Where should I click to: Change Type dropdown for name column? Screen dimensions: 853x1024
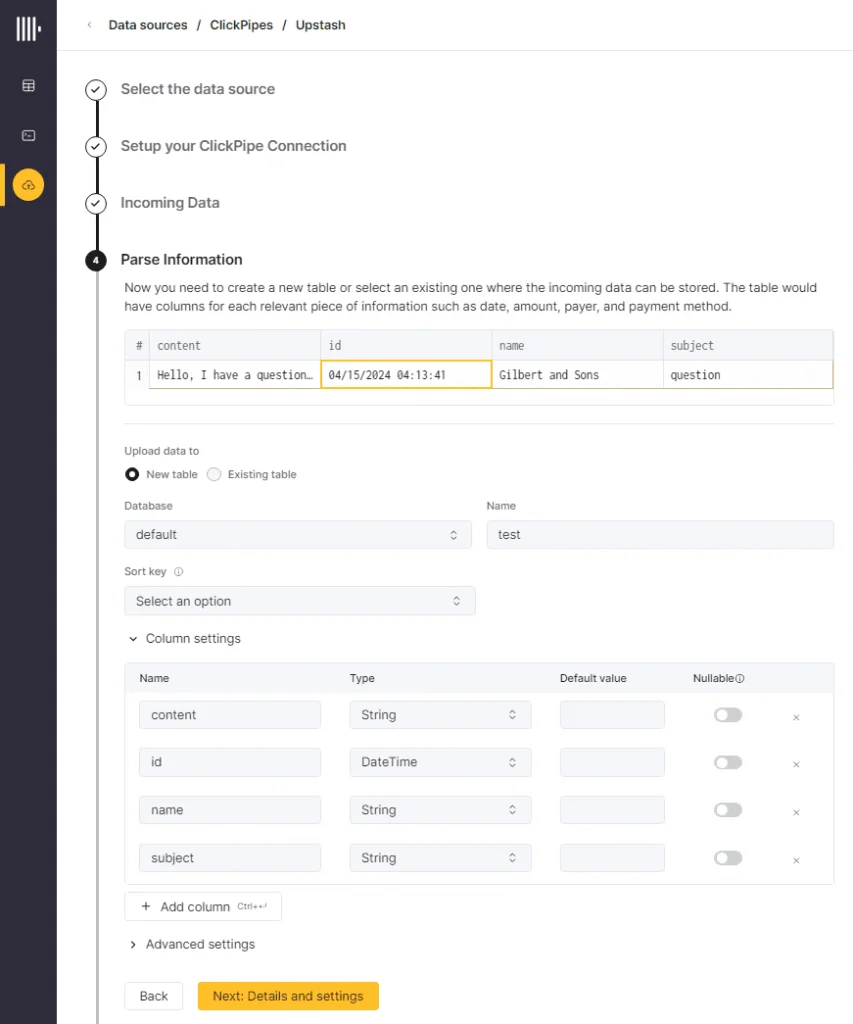click(440, 810)
